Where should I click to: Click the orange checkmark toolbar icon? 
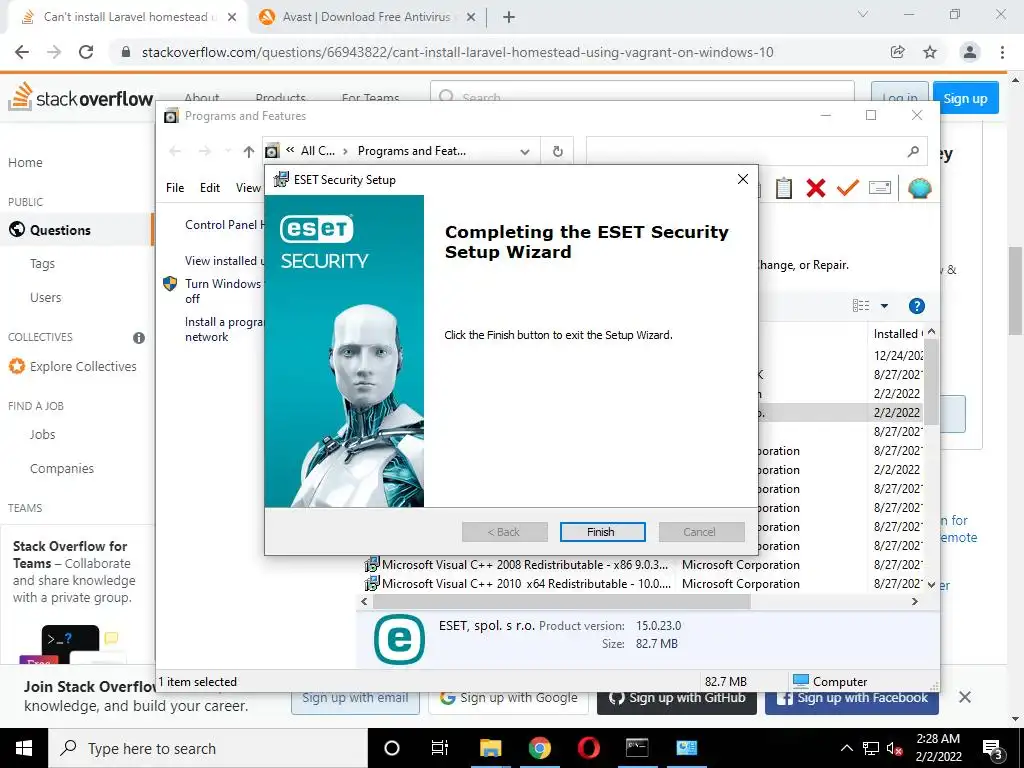point(847,188)
